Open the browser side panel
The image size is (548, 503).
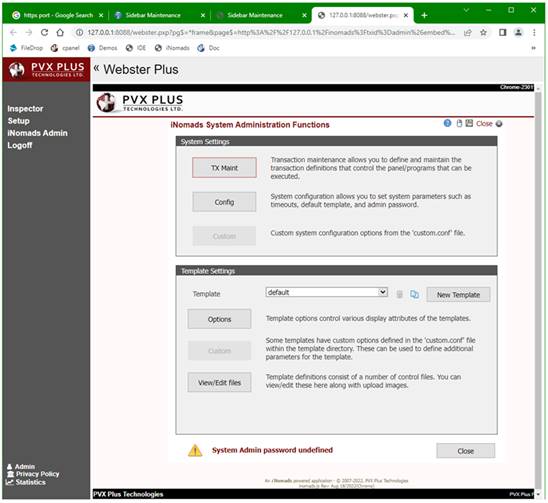503,33
